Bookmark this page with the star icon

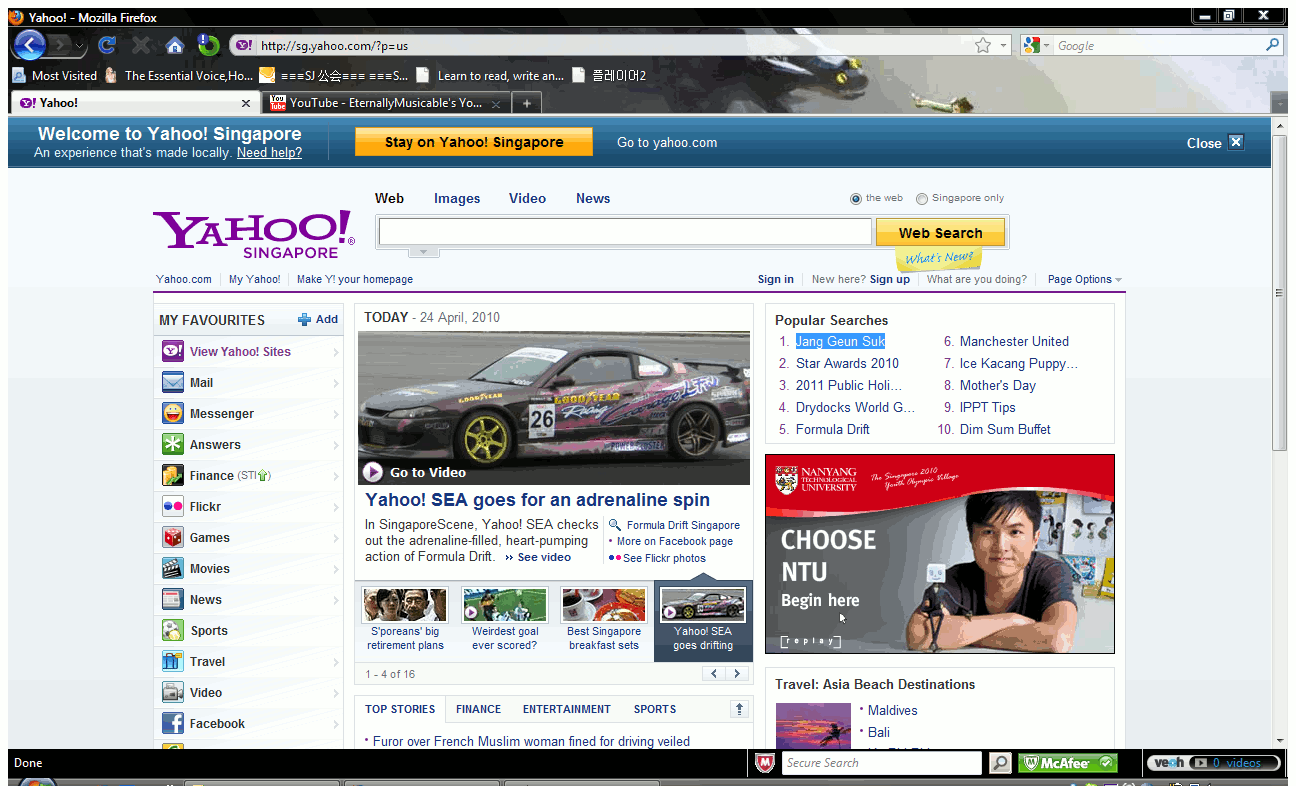(983, 45)
